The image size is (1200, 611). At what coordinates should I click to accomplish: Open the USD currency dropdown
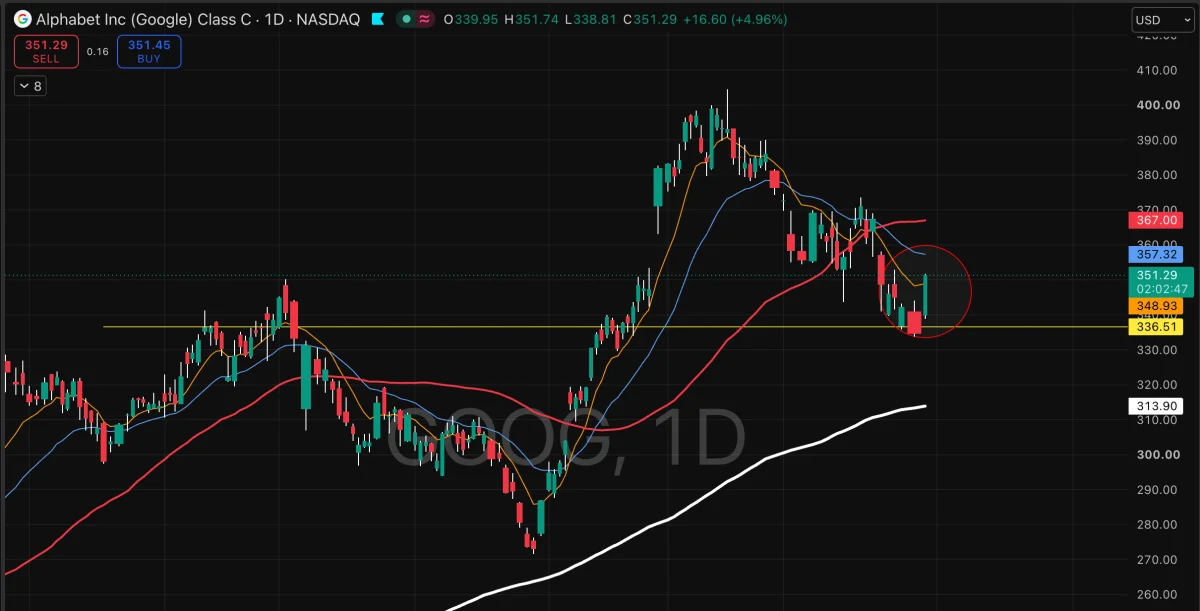[x=1161, y=20]
